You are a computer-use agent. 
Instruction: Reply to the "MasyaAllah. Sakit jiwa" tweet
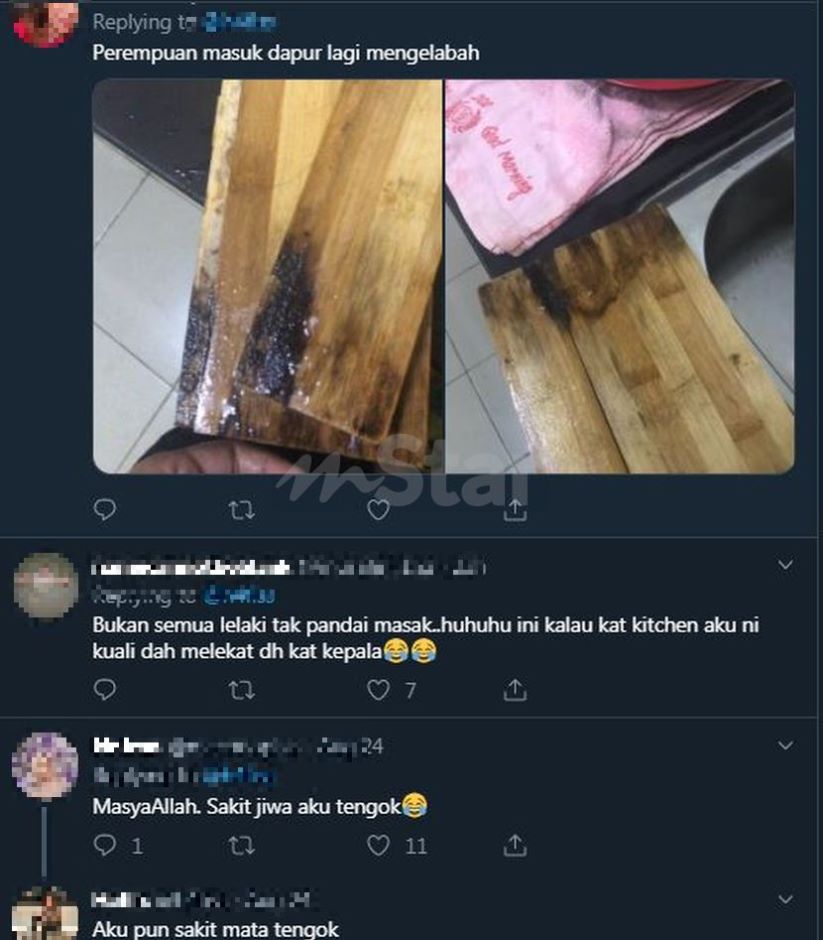[x=105, y=846]
